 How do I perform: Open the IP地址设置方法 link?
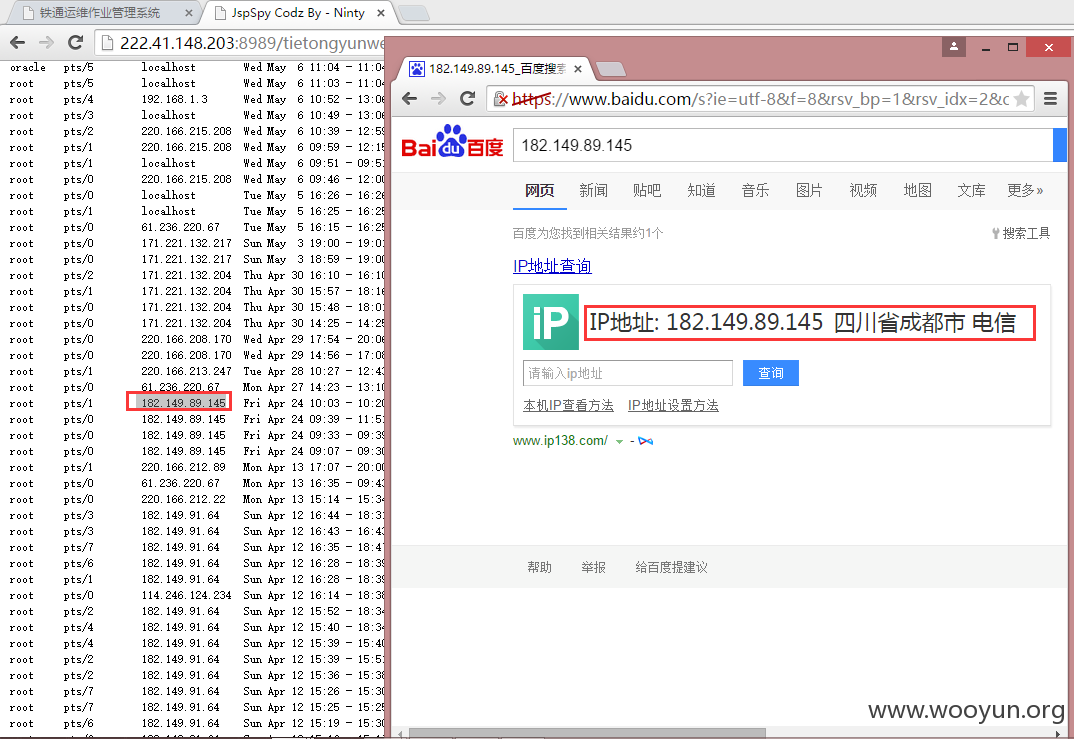(x=673, y=405)
